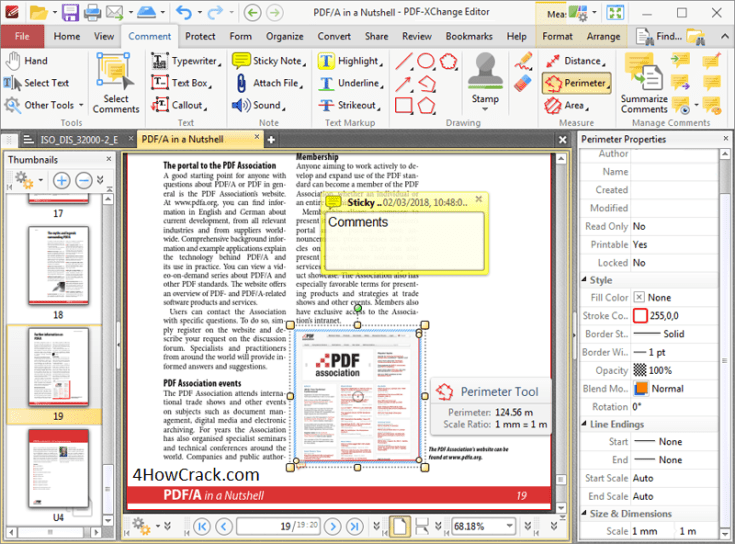Switch to ISO_DIS_32000-2_E document tab
The height and width of the screenshot is (544, 735).
pyautogui.click(x=78, y=139)
